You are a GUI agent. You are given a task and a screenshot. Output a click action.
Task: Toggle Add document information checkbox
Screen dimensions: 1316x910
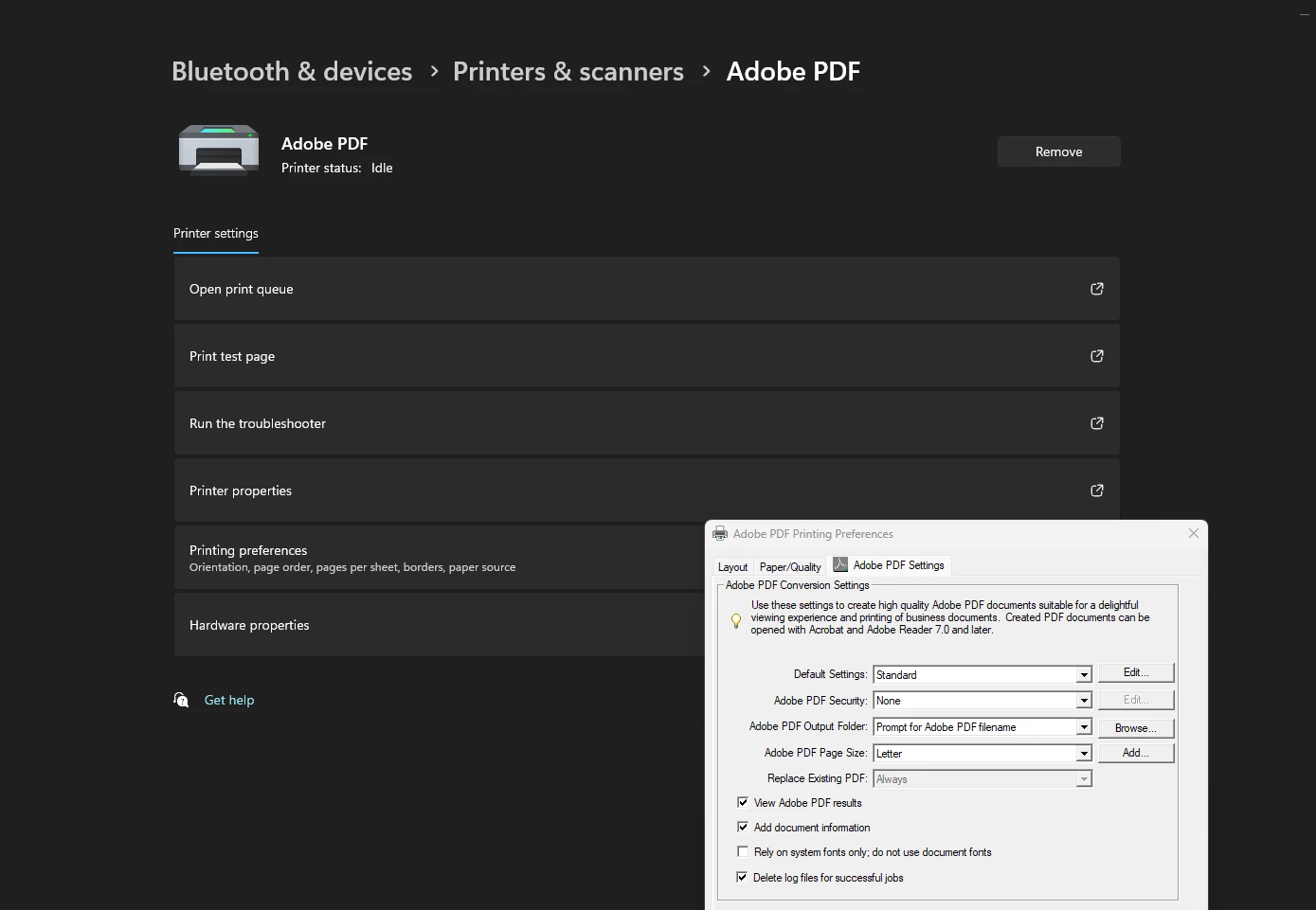(743, 827)
